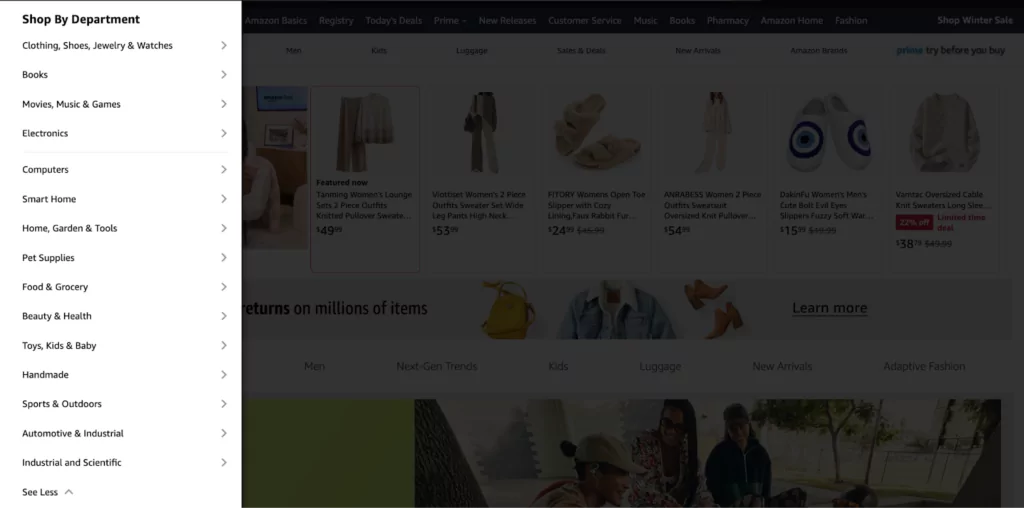Choose Industrial and Scientific label

pyautogui.click(x=72, y=462)
